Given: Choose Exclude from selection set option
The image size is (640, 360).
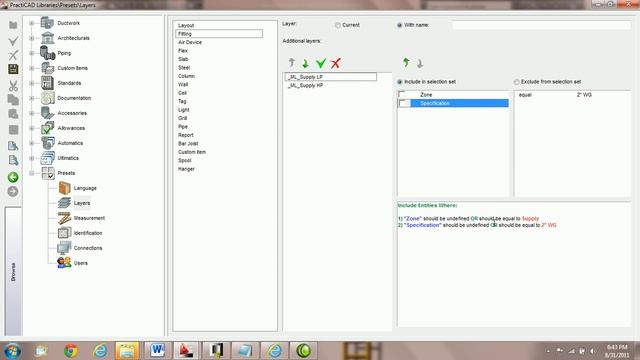Looking at the screenshot, I should [517, 82].
